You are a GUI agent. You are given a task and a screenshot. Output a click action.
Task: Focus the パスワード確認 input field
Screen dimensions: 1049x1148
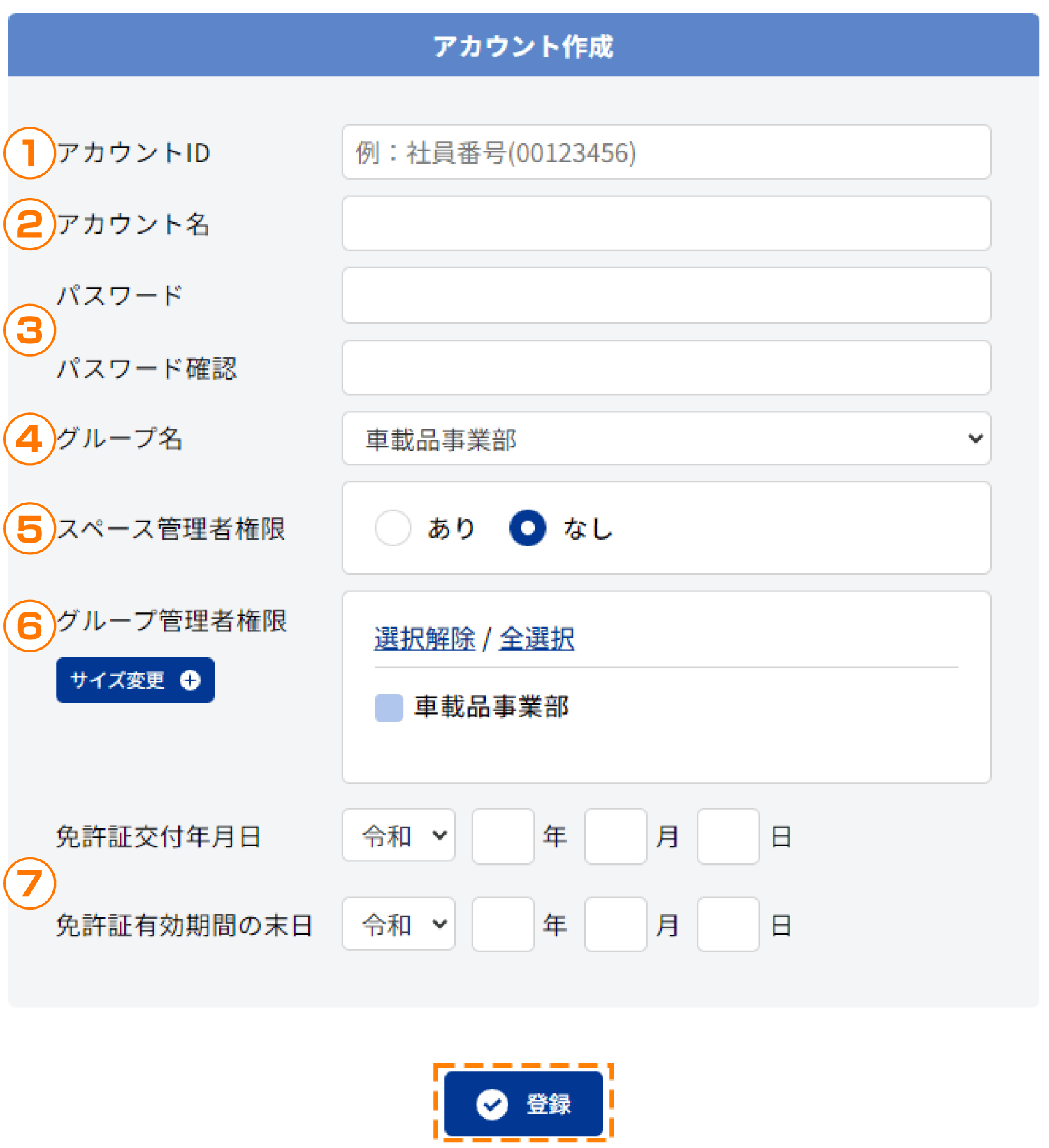pyautogui.click(x=666, y=368)
